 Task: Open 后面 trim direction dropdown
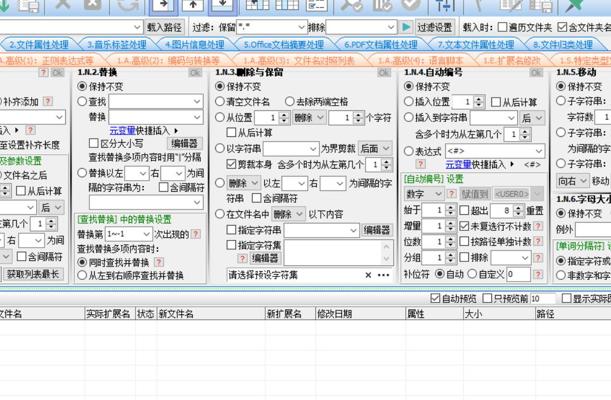pos(374,148)
